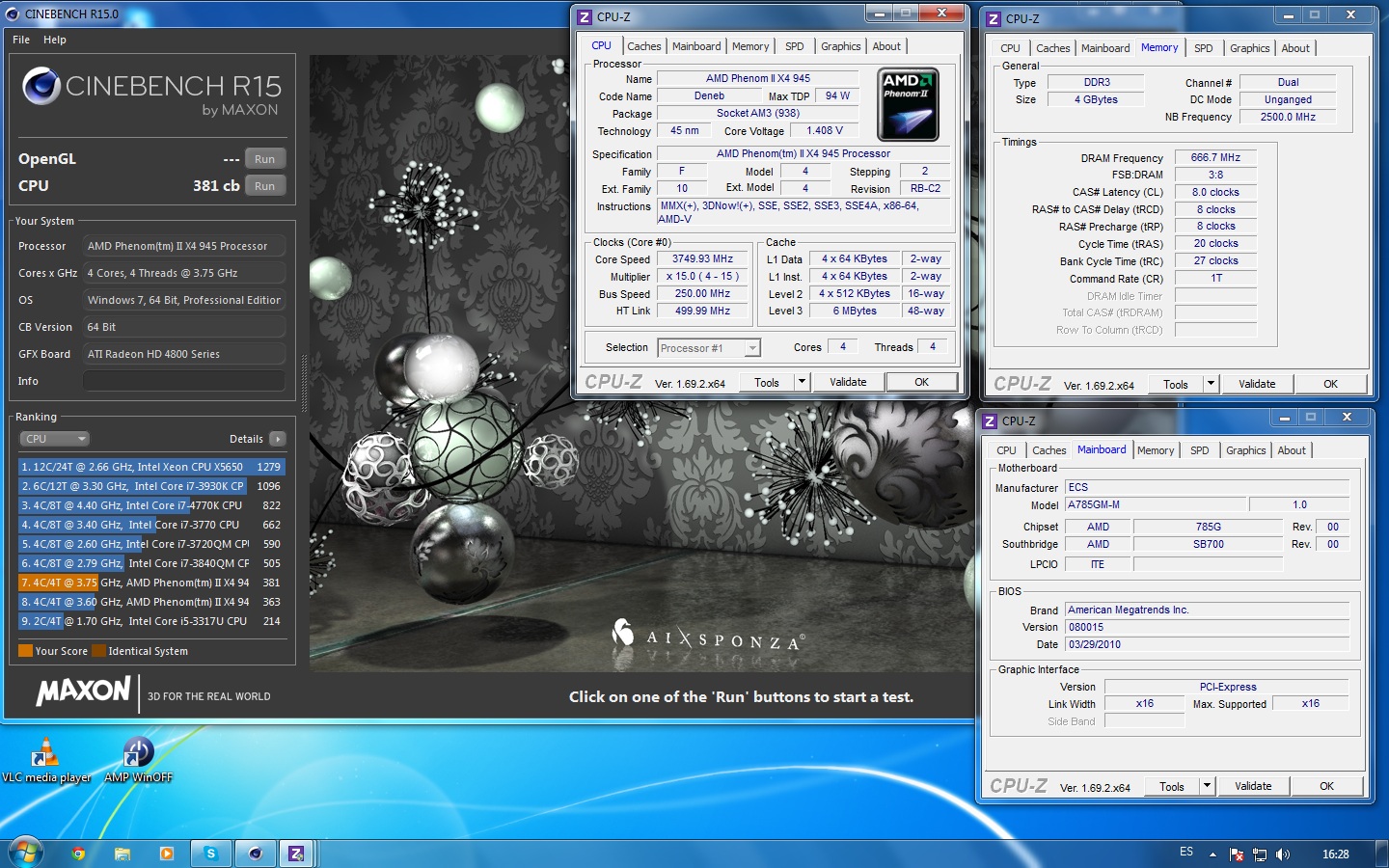The height and width of the screenshot is (868, 1389).
Task: Open the Help menu in Cinebench
Action: click(x=55, y=40)
